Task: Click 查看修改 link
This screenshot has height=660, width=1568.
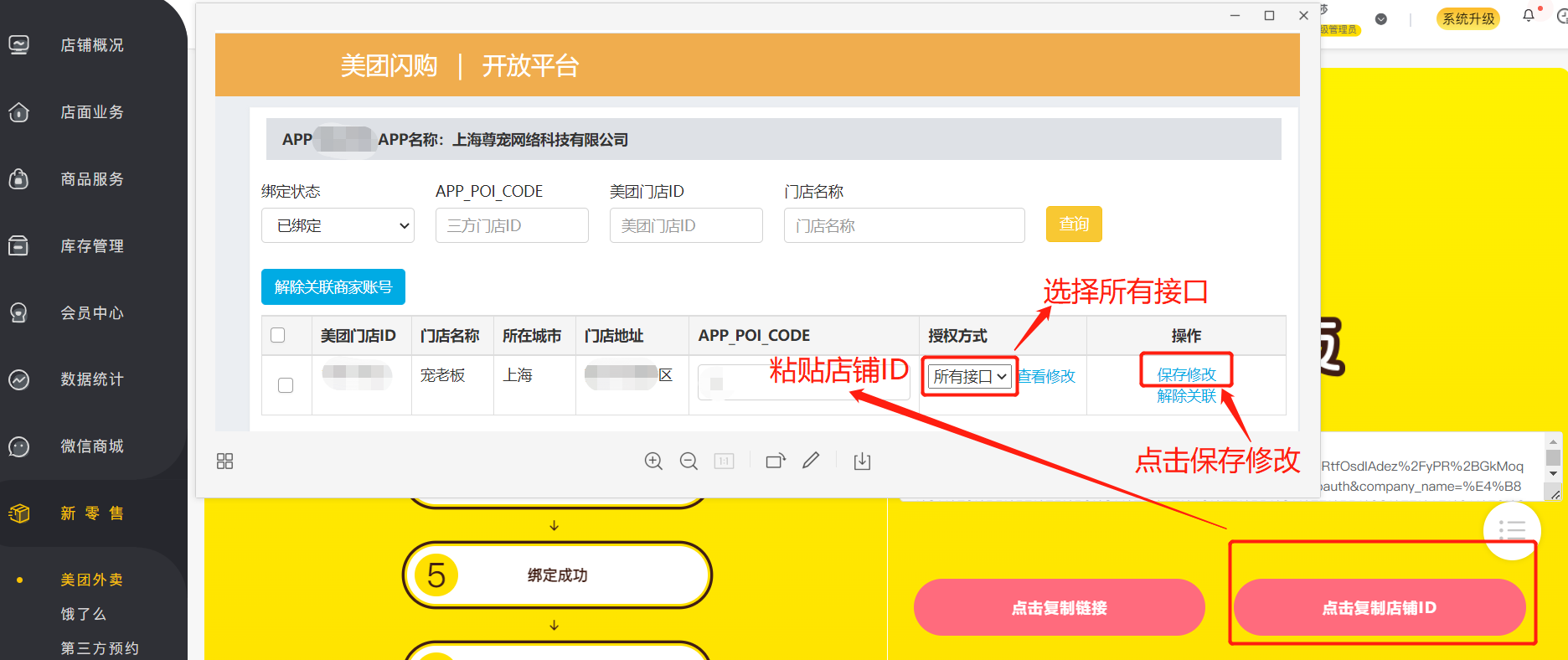Action: pos(1047,377)
